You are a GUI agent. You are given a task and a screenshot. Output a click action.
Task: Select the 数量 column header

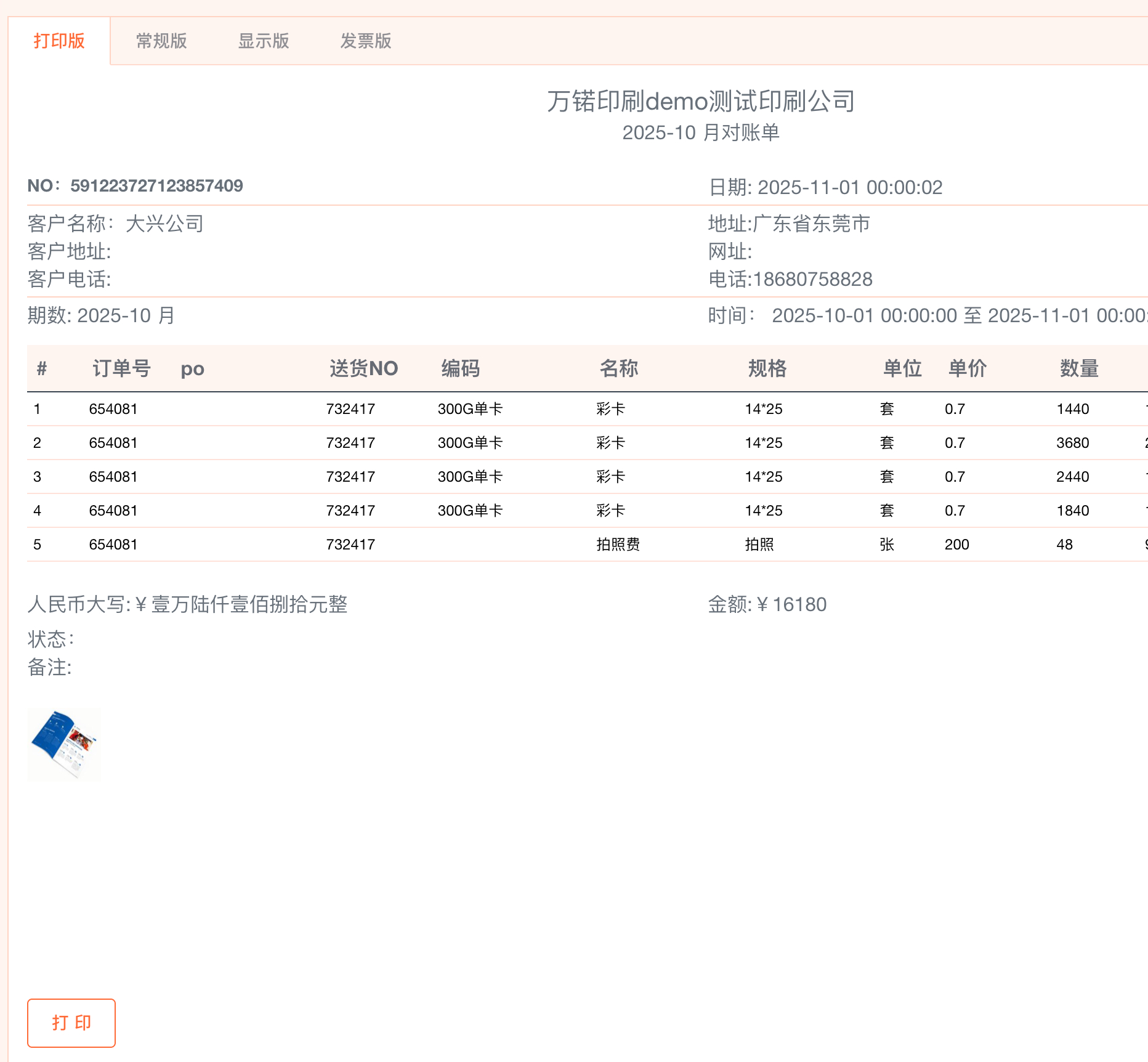pos(1079,368)
